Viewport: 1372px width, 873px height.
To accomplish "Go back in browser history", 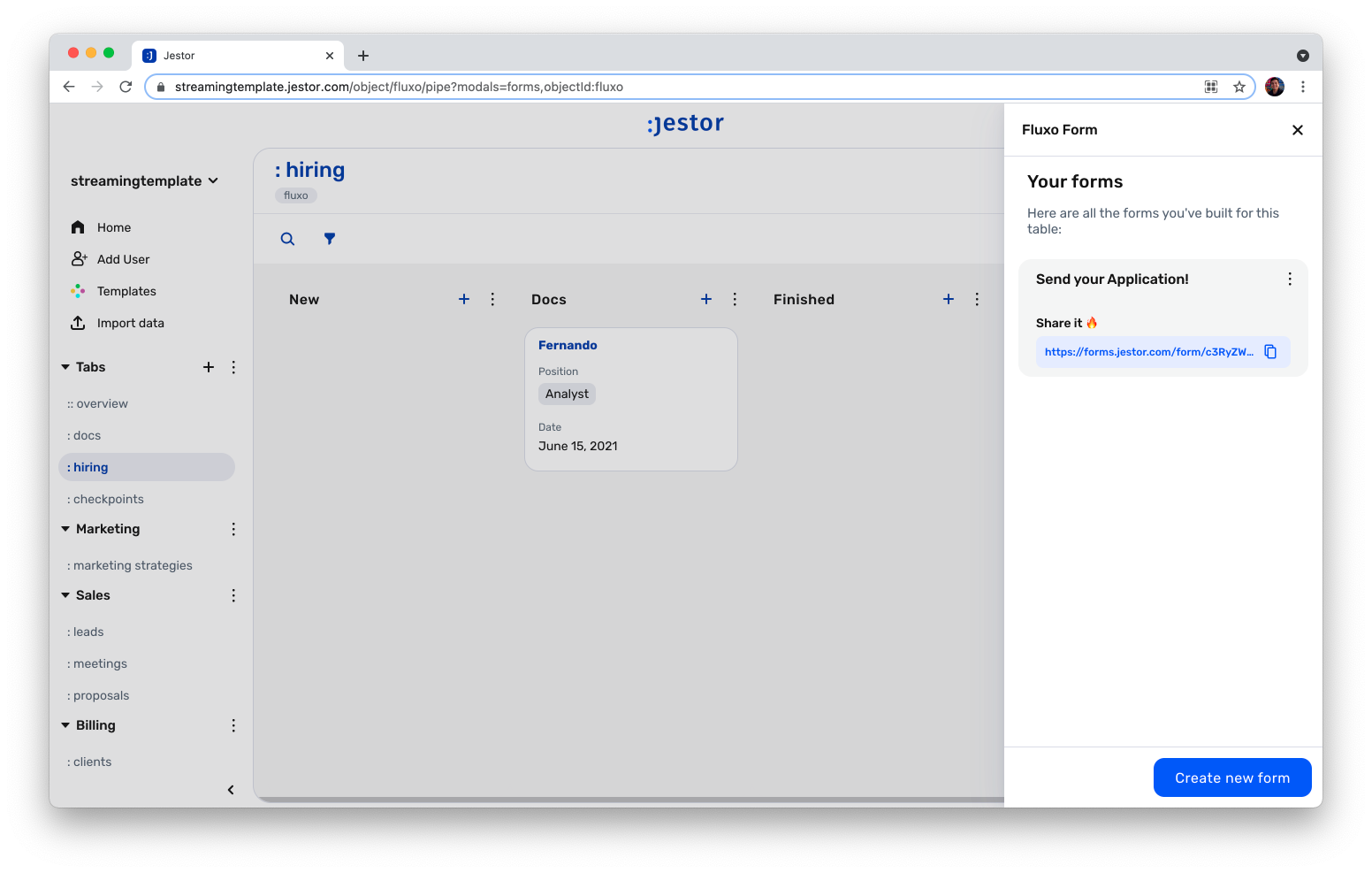I will [69, 87].
